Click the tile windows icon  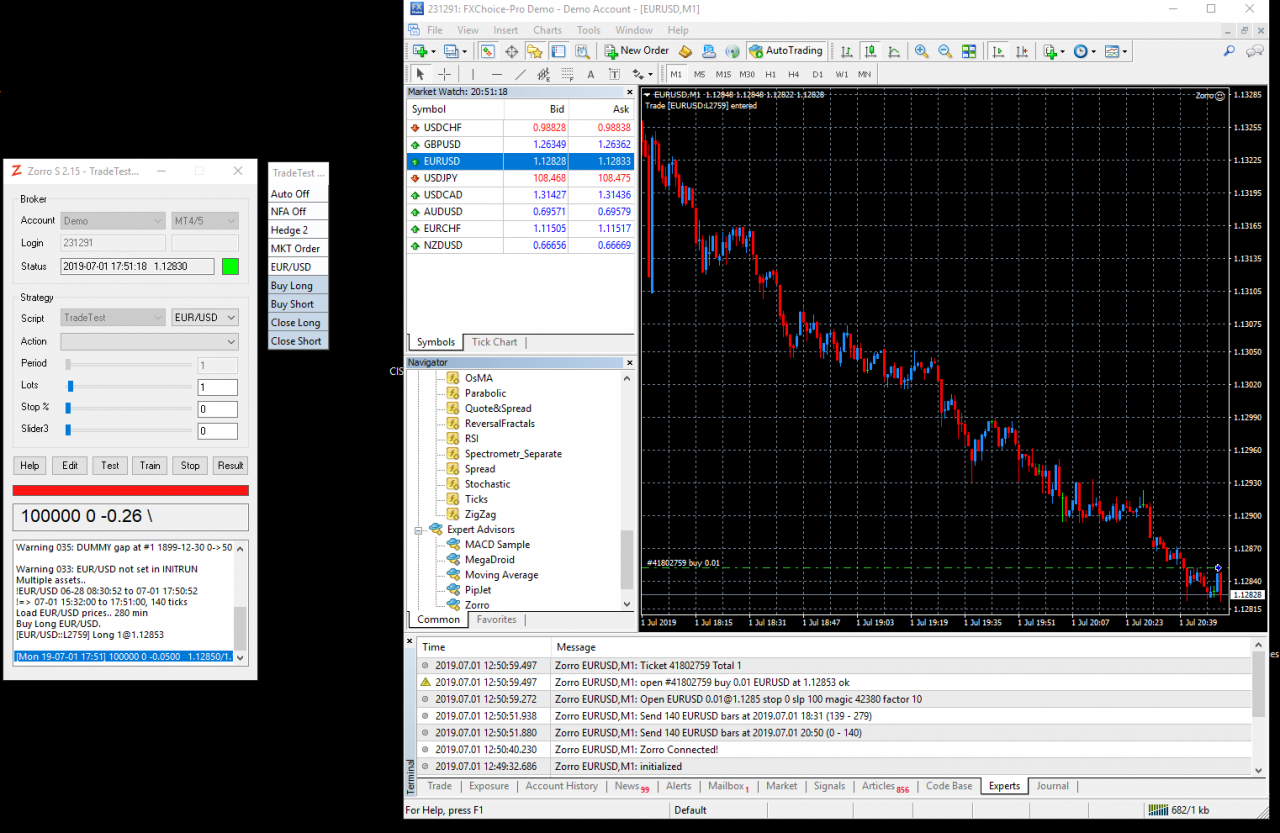968,51
